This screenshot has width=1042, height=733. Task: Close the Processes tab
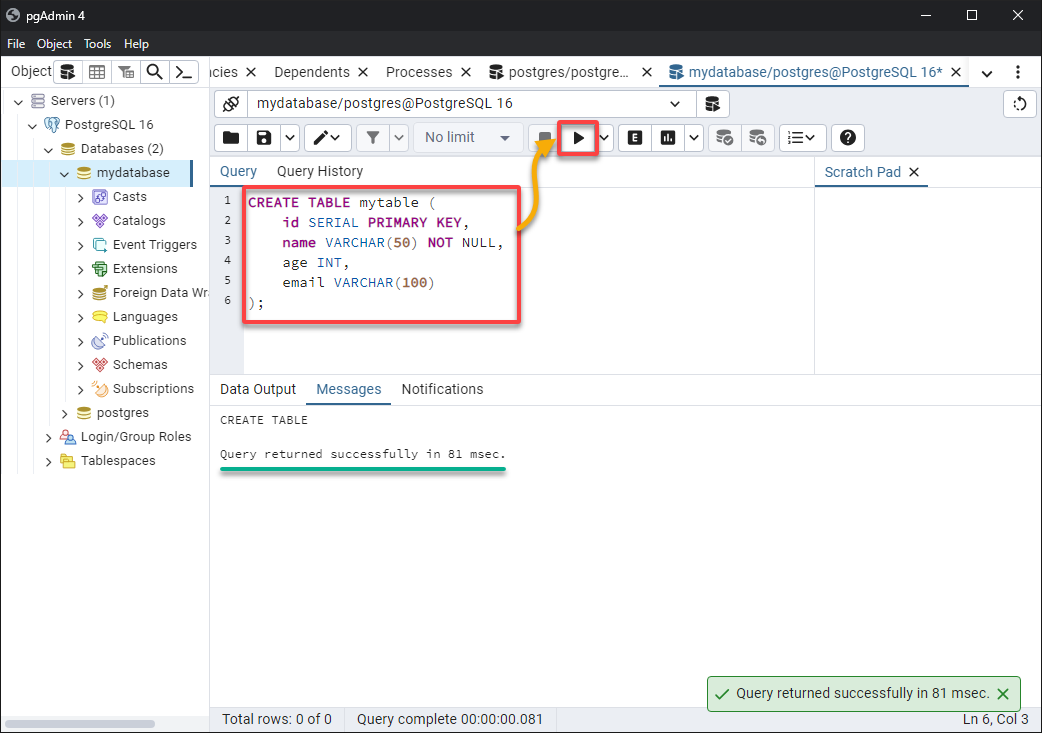466,72
